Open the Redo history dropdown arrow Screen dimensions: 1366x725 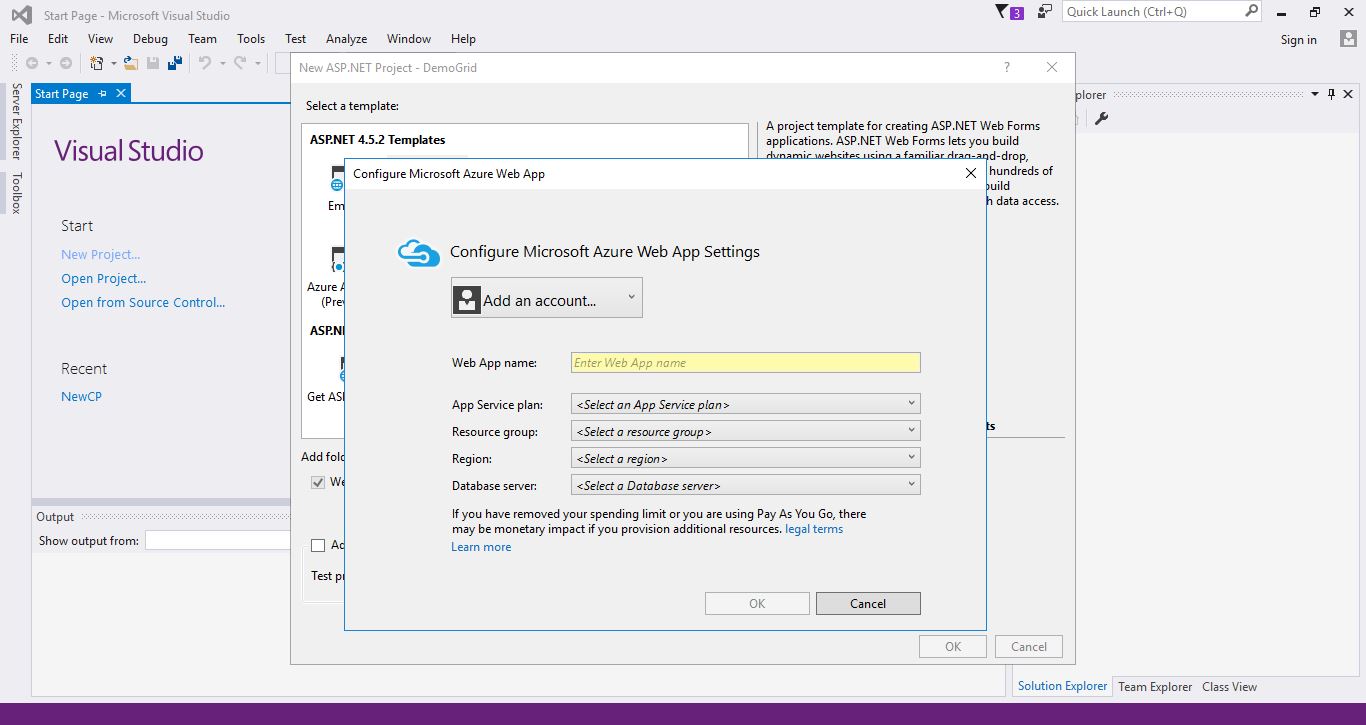point(256,63)
